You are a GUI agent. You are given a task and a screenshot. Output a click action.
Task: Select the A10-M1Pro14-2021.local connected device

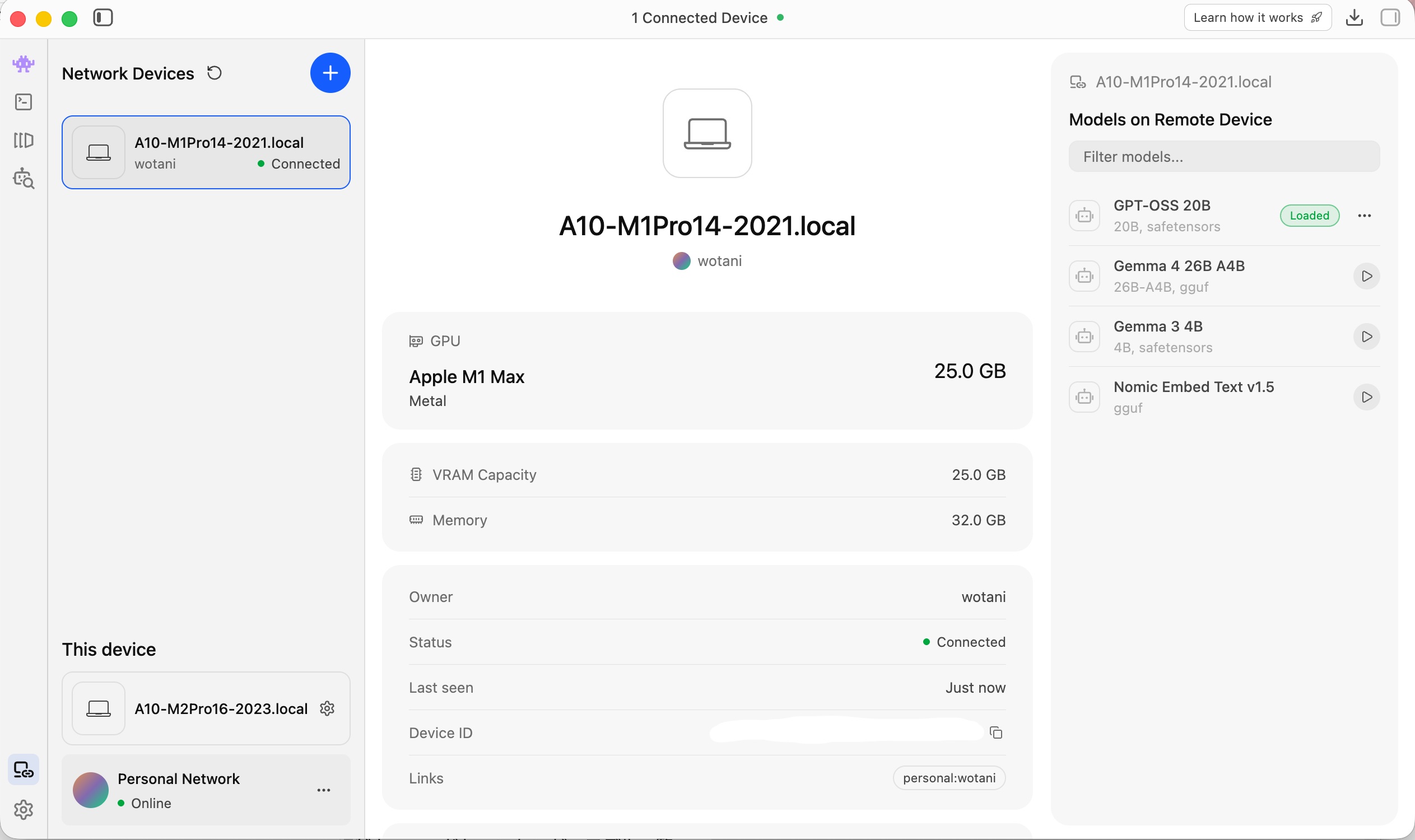(206, 152)
